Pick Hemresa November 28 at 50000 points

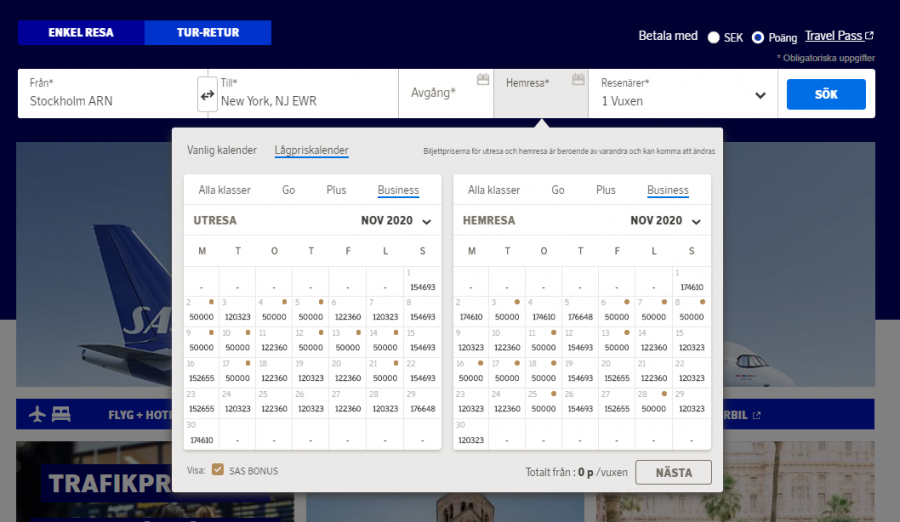point(654,403)
